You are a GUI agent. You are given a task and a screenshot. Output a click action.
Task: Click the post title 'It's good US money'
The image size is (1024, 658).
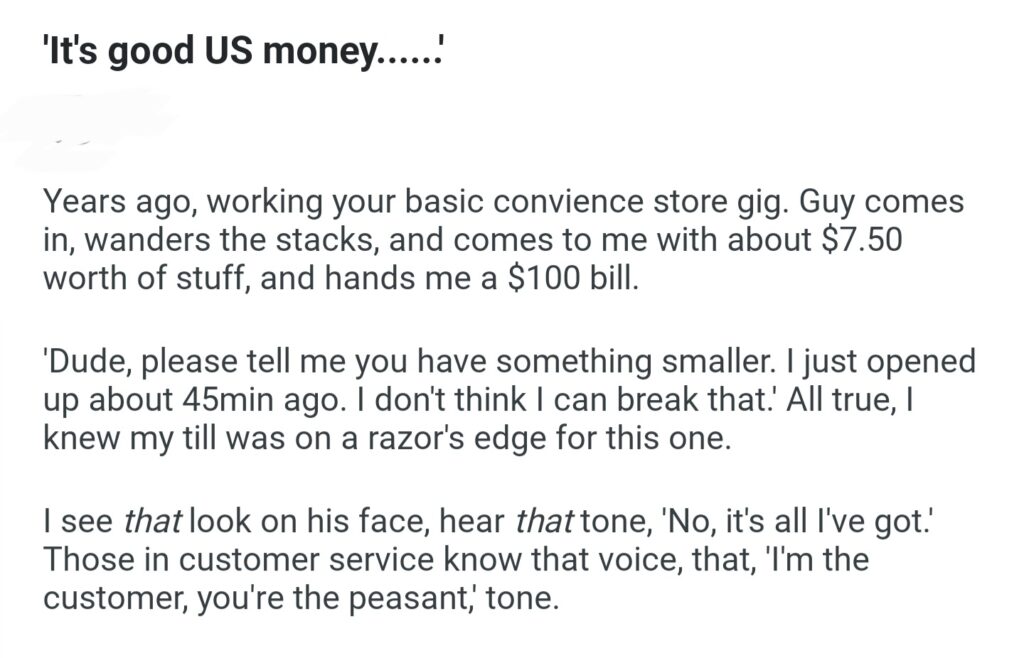tap(242, 51)
